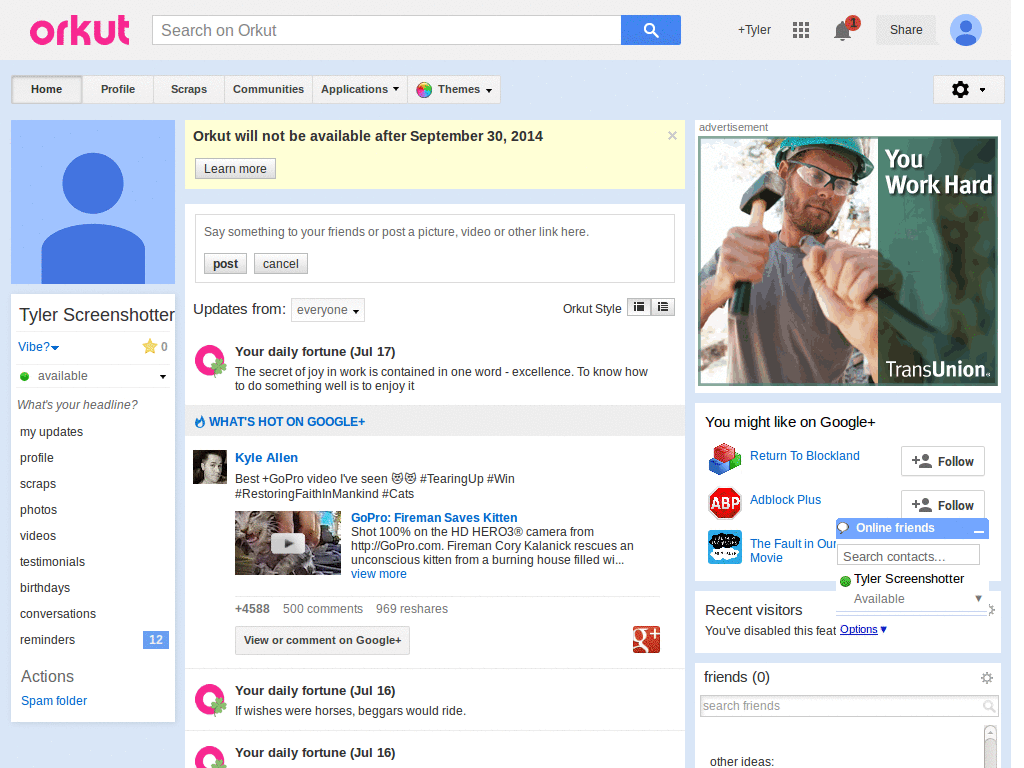Click the Search on Orkut field

pyautogui.click(x=387, y=30)
